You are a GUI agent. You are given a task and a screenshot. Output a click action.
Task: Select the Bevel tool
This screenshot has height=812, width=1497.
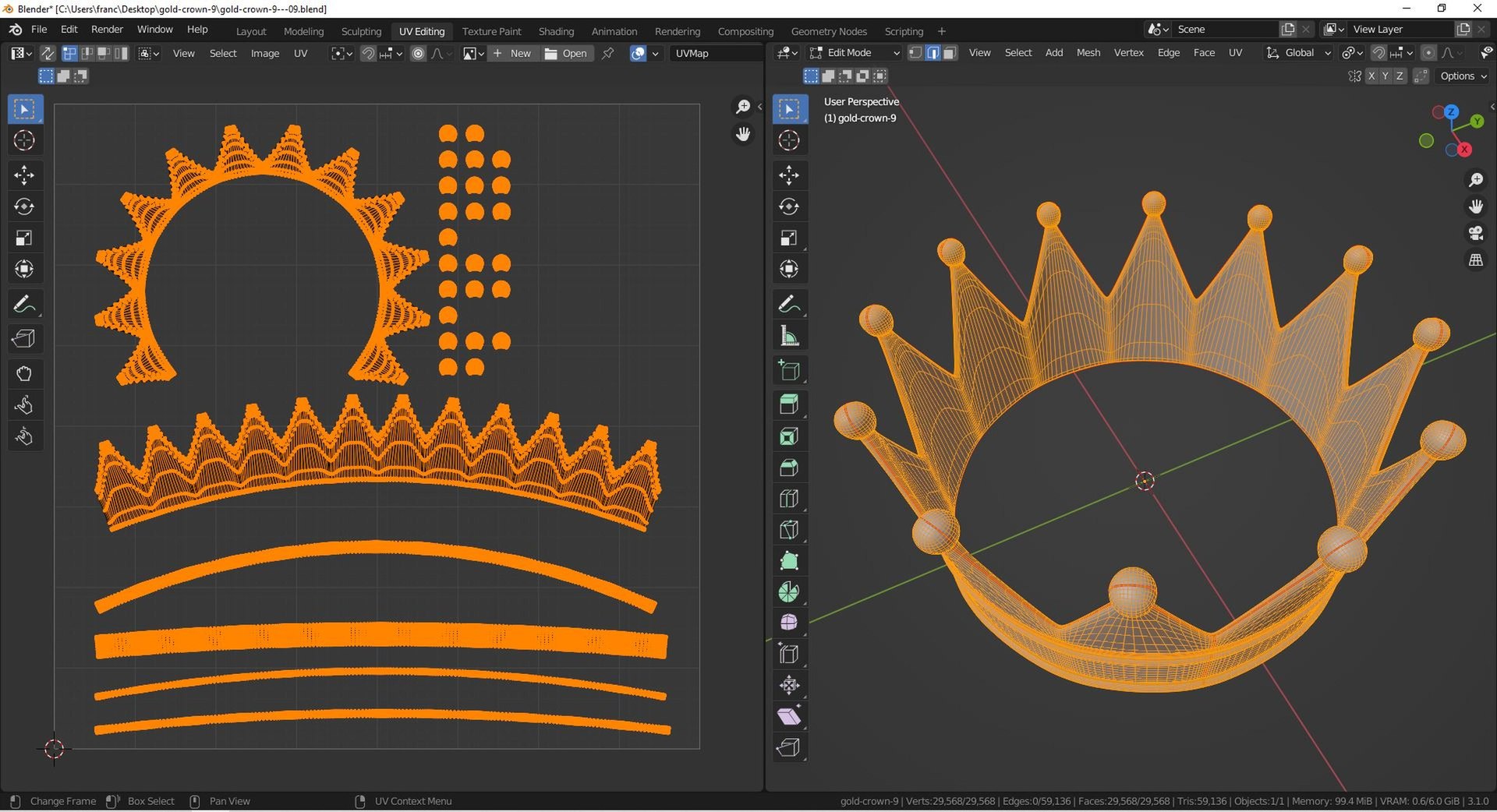[789, 468]
